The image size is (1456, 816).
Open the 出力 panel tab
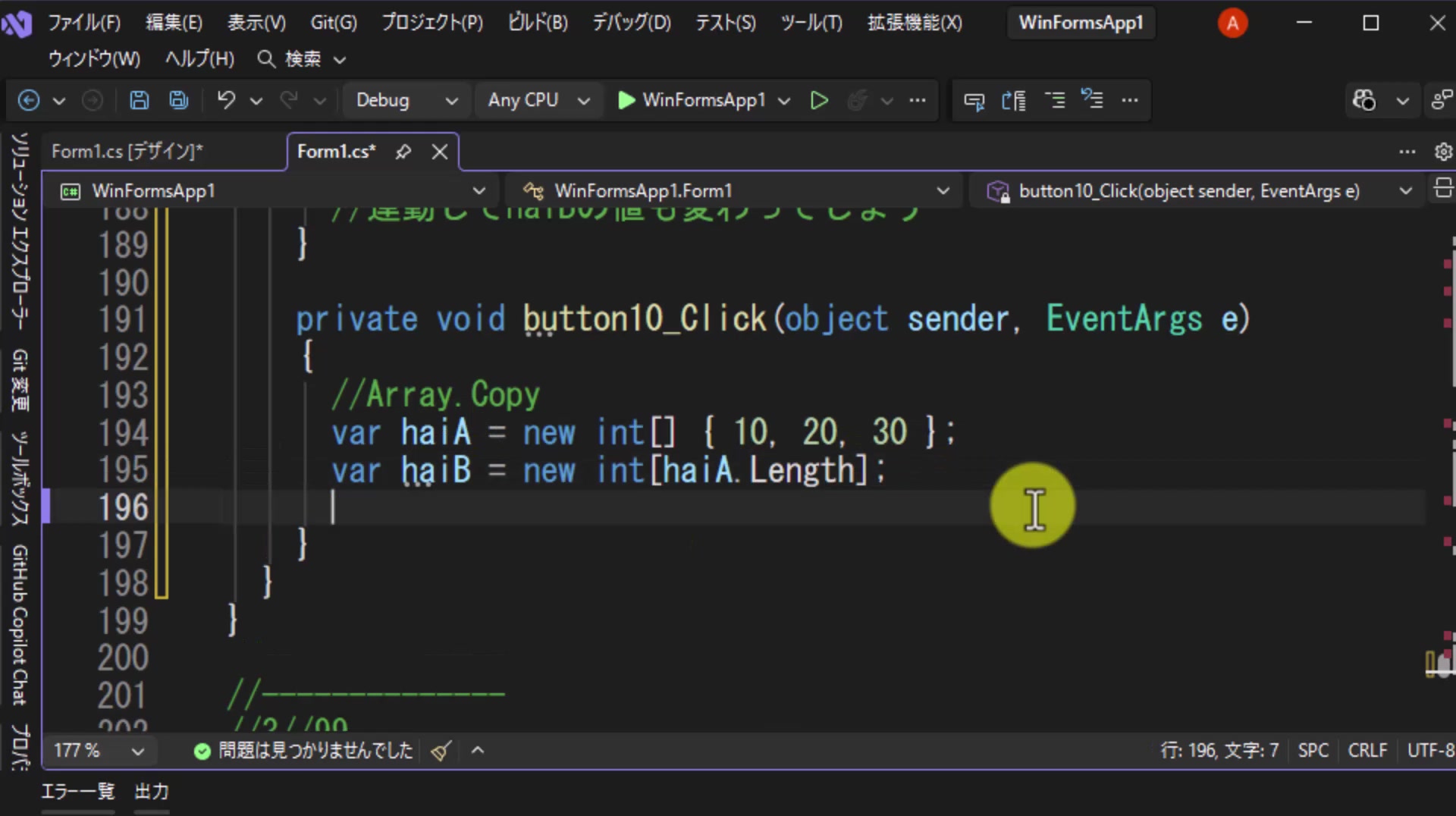(152, 792)
